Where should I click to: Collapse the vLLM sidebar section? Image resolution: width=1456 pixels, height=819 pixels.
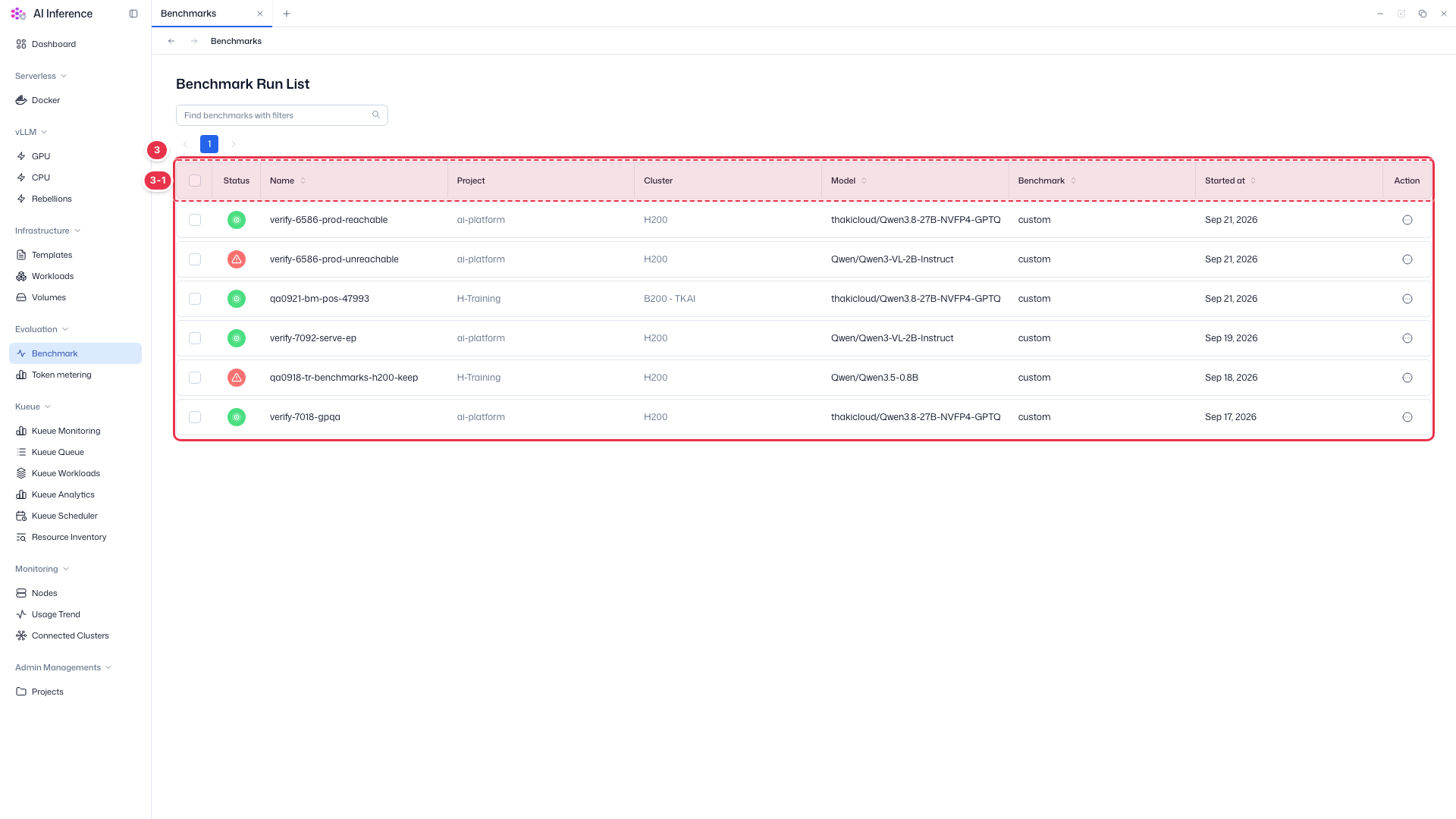coord(31,132)
